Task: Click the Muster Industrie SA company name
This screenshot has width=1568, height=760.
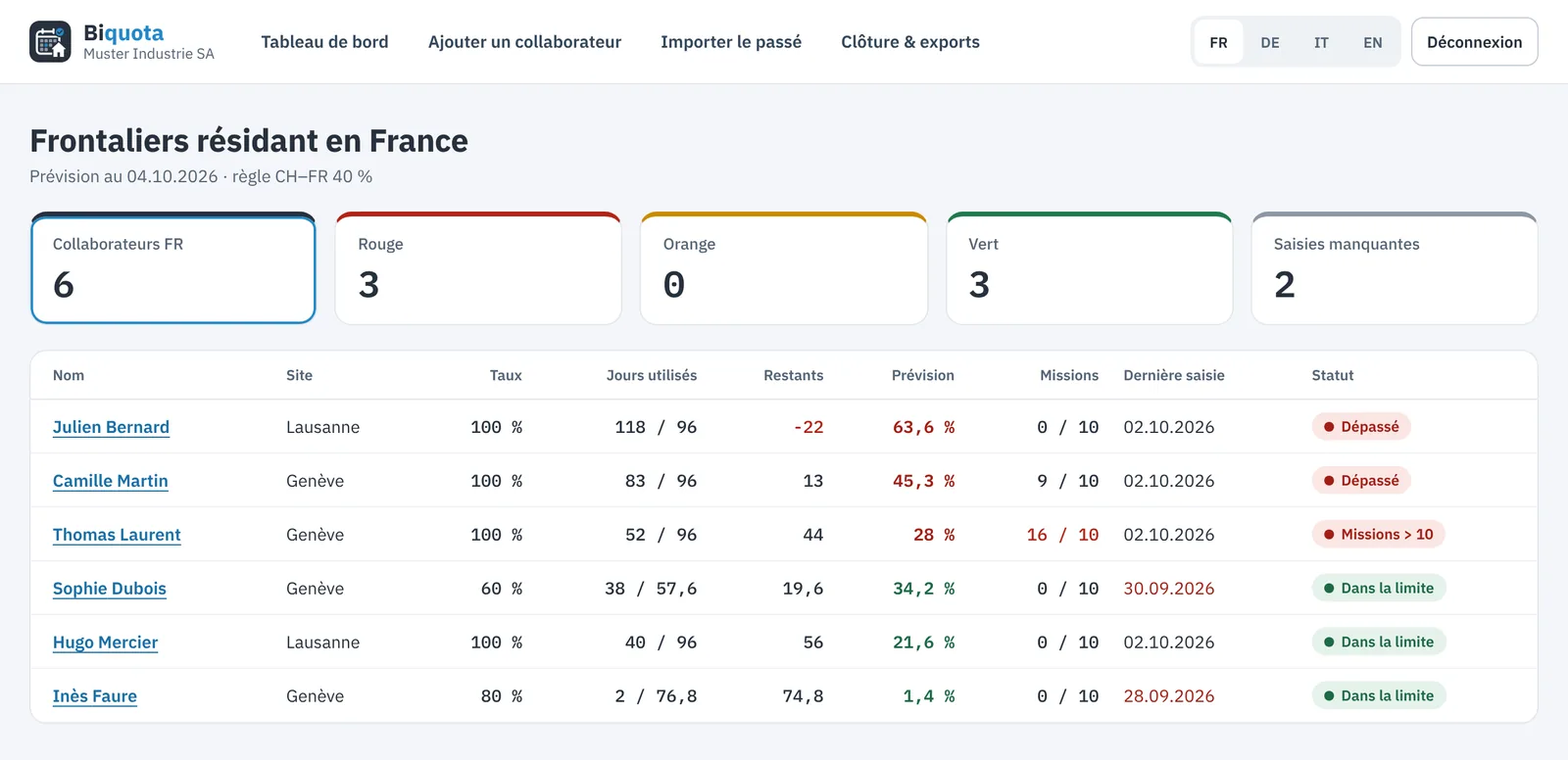Action: pyautogui.click(x=149, y=54)
